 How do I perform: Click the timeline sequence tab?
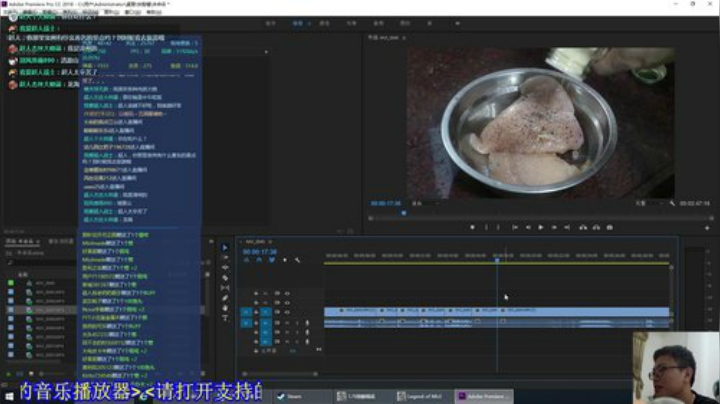(x=256, y=242)
